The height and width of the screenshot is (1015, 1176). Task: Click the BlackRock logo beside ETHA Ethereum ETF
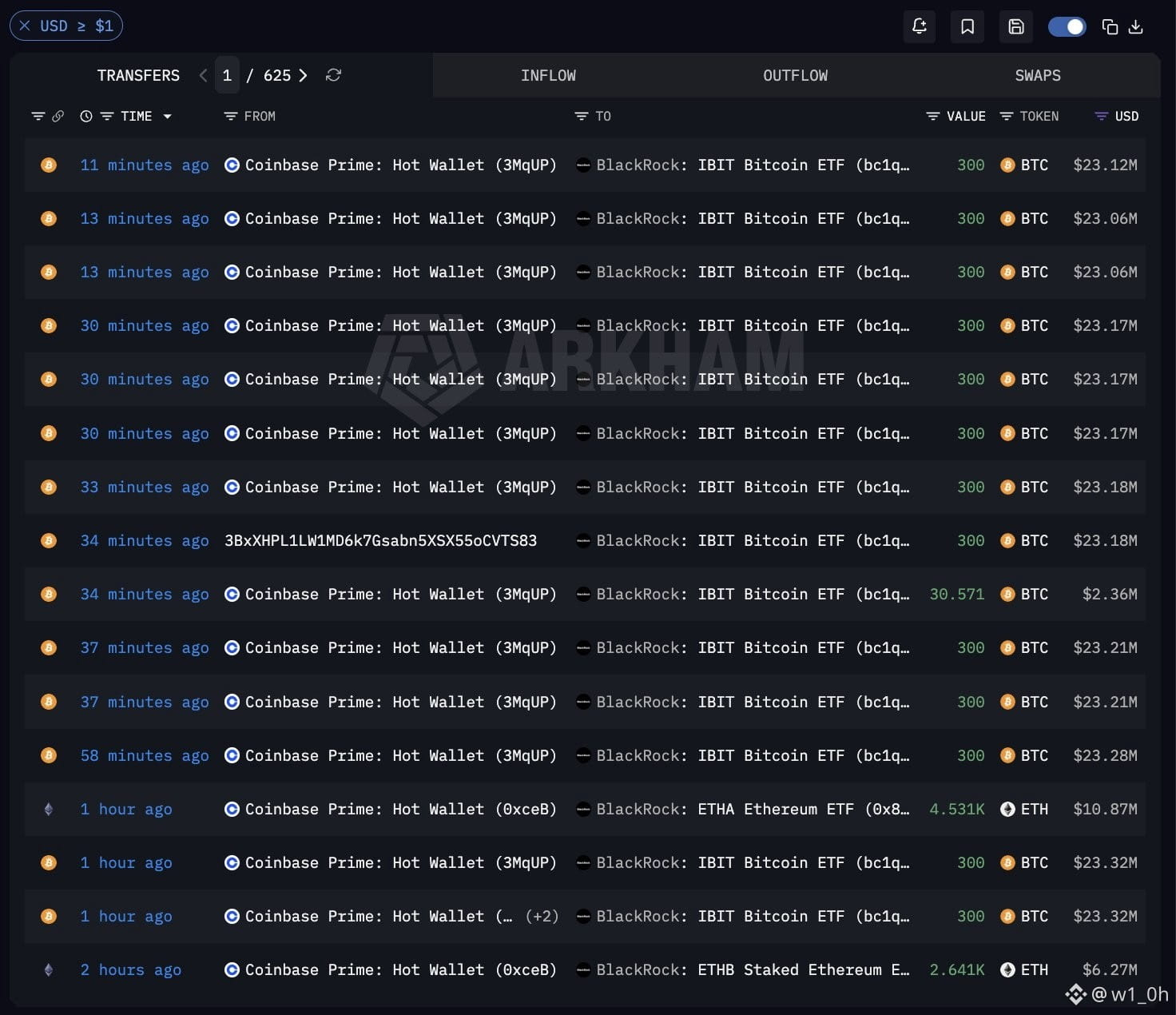(x=583, y=810)
